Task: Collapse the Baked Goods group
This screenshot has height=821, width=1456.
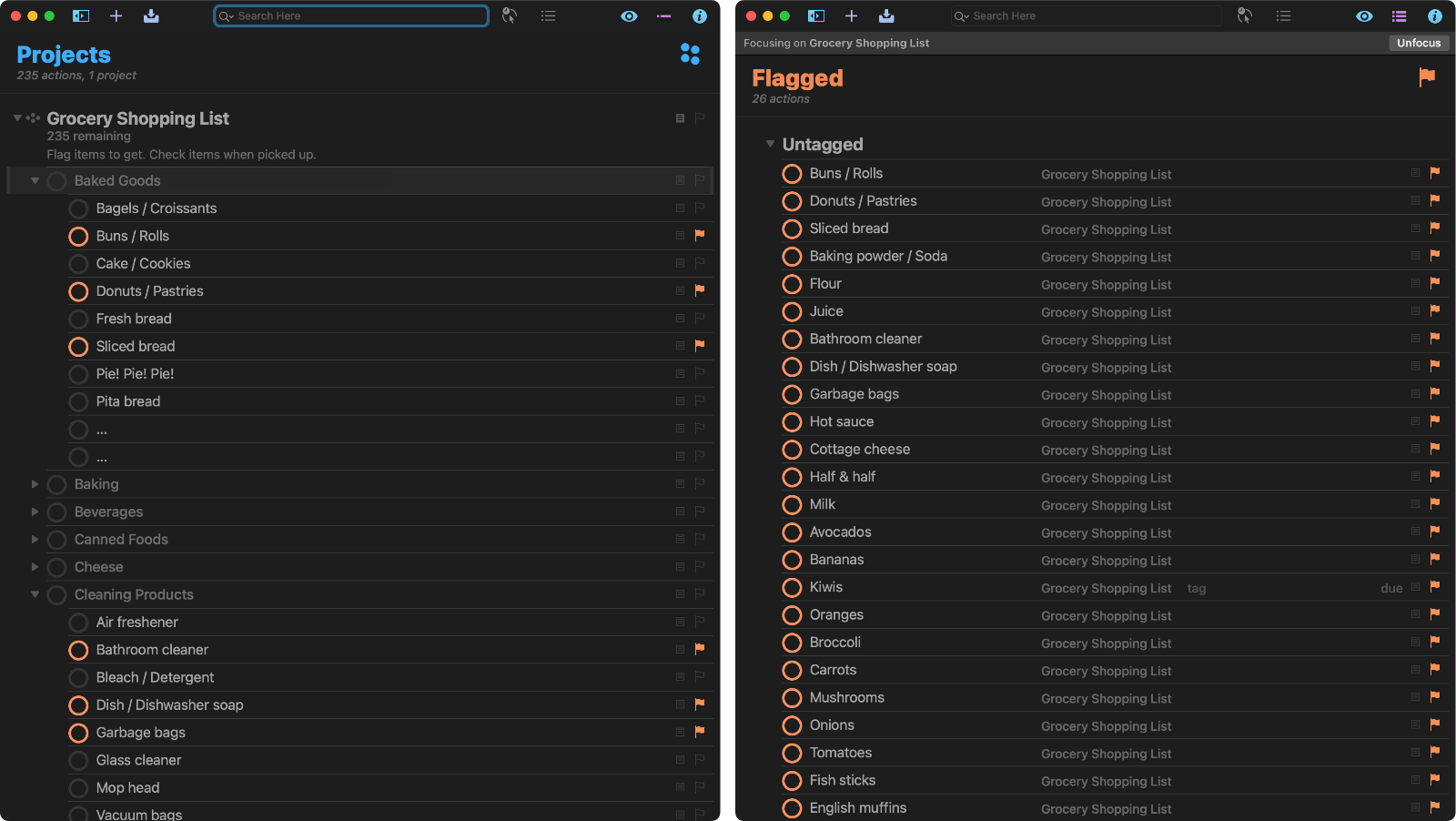Action: 35,180
